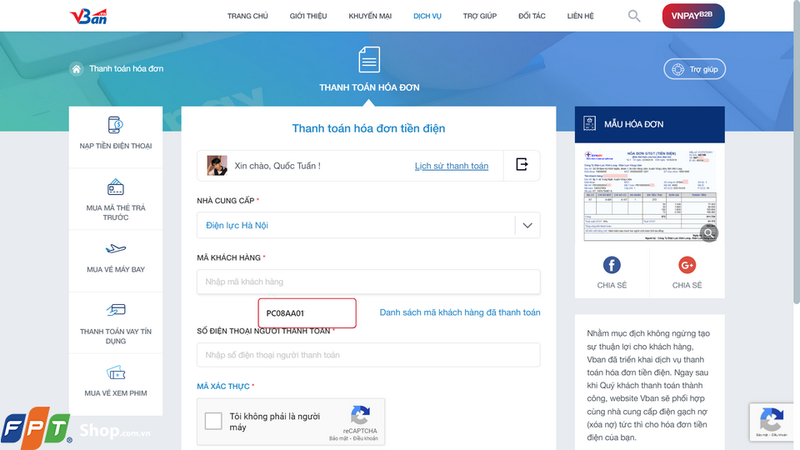Tick the 'Tôi không phải là người máy' checkbox
800x450 pixels.
[x=213, y=421]
